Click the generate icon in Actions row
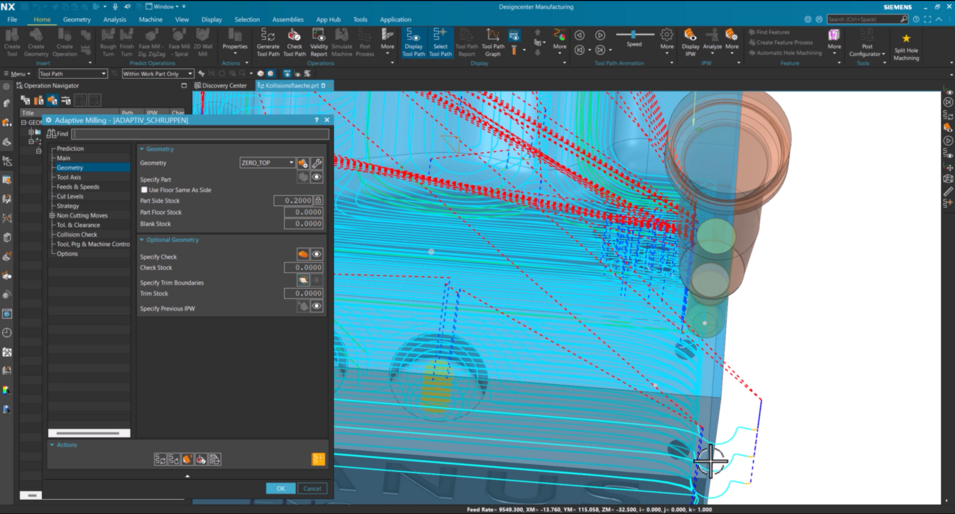 [160, 459]
